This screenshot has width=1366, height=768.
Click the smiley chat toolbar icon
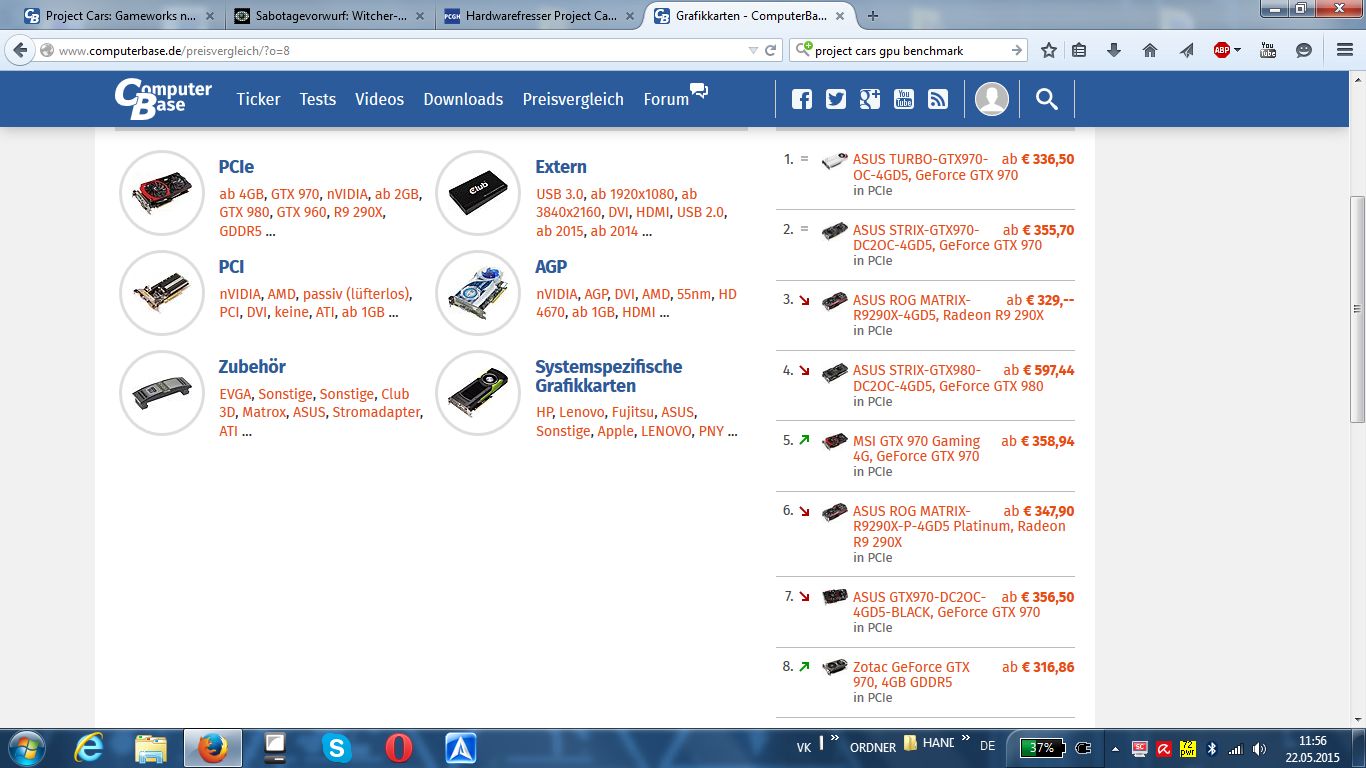(1304, 50)
